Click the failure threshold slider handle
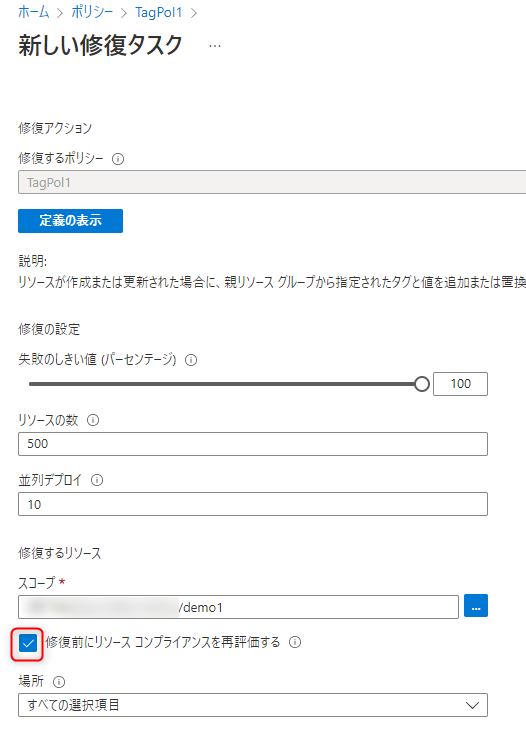 pos(422,384)
